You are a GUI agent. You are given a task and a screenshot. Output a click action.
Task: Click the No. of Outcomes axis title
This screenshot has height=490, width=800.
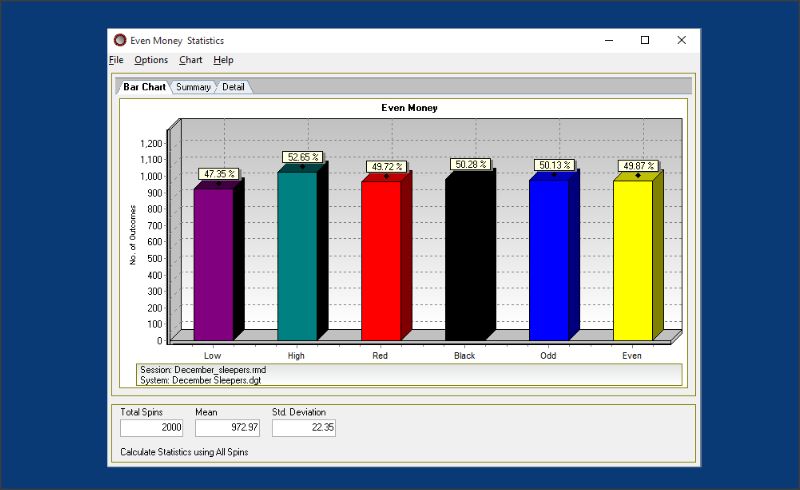click(x=133, y=235)
